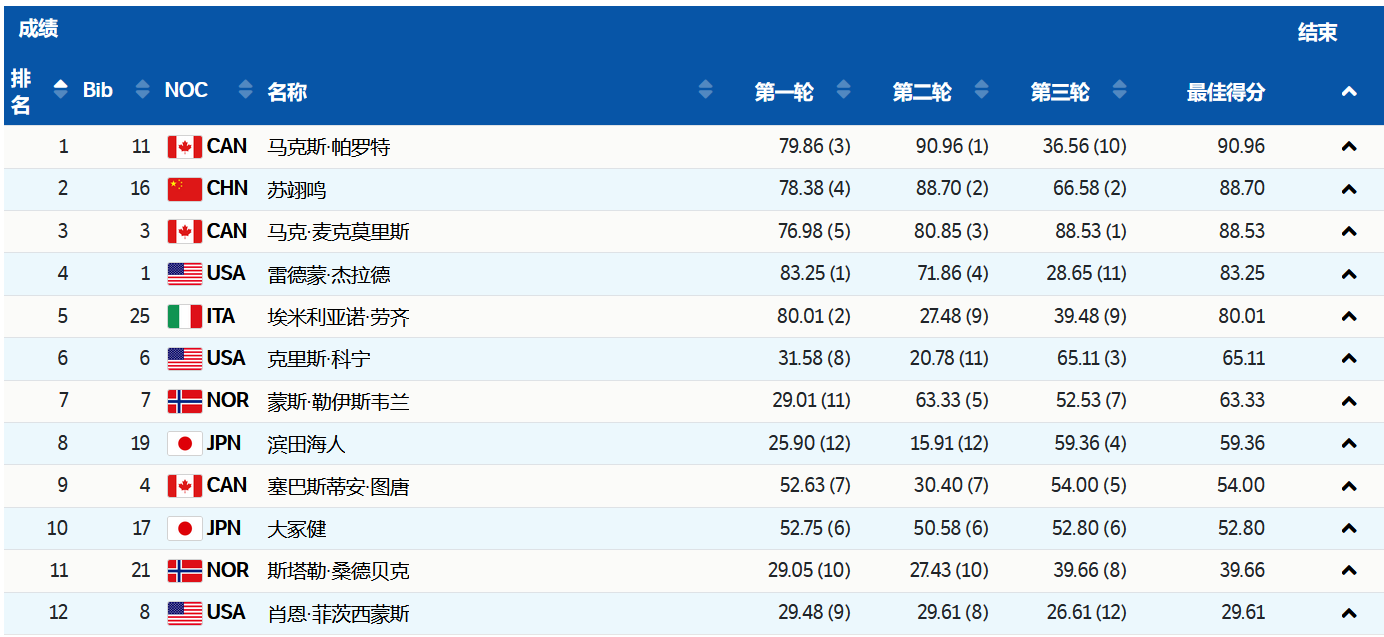This screenshot has width=1384, height=637.
Task: Collapse all rows with header chevron
Action: [1349, 91]
